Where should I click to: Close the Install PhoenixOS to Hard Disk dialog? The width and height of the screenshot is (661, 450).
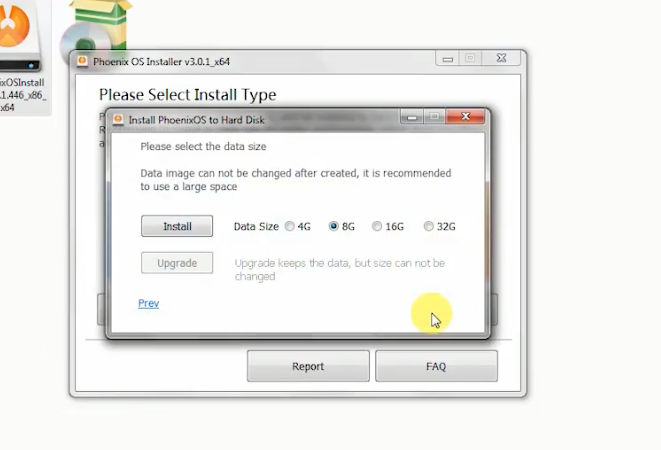click(465, 116)
